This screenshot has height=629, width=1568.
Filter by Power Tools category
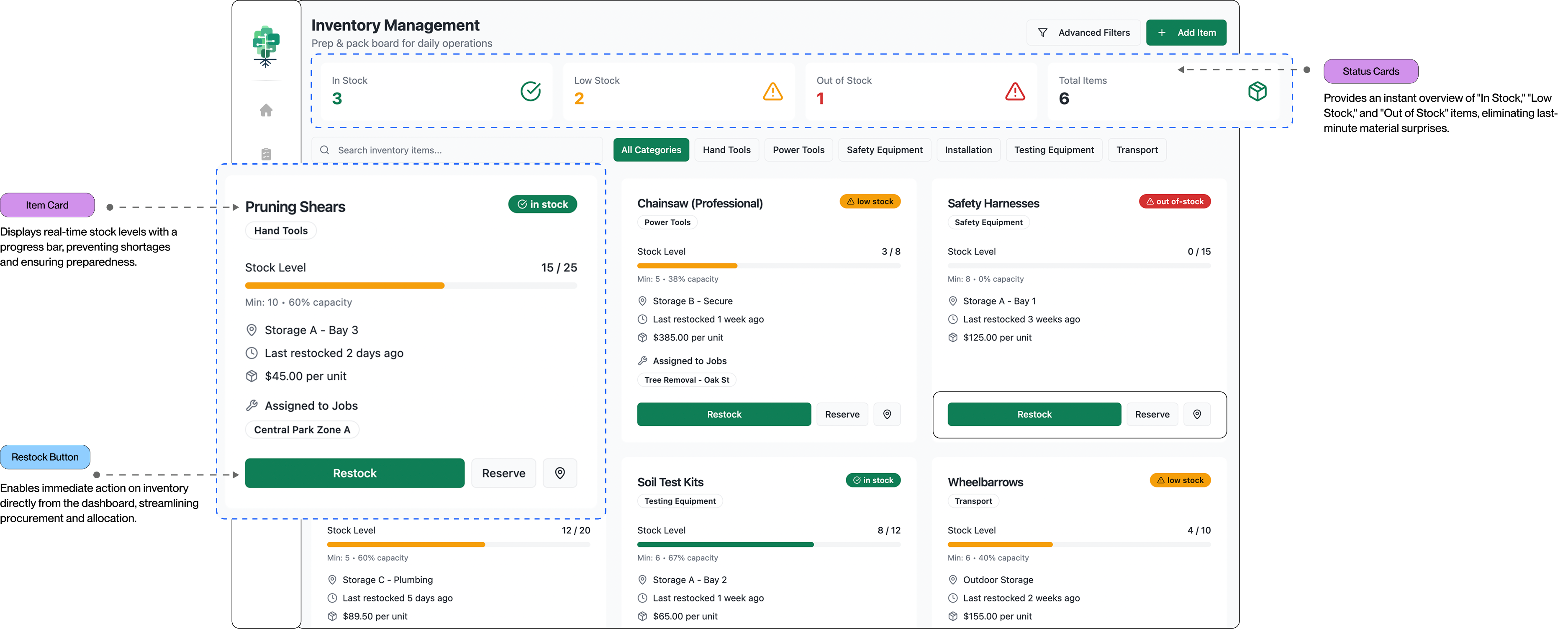[x=798, y=150]
